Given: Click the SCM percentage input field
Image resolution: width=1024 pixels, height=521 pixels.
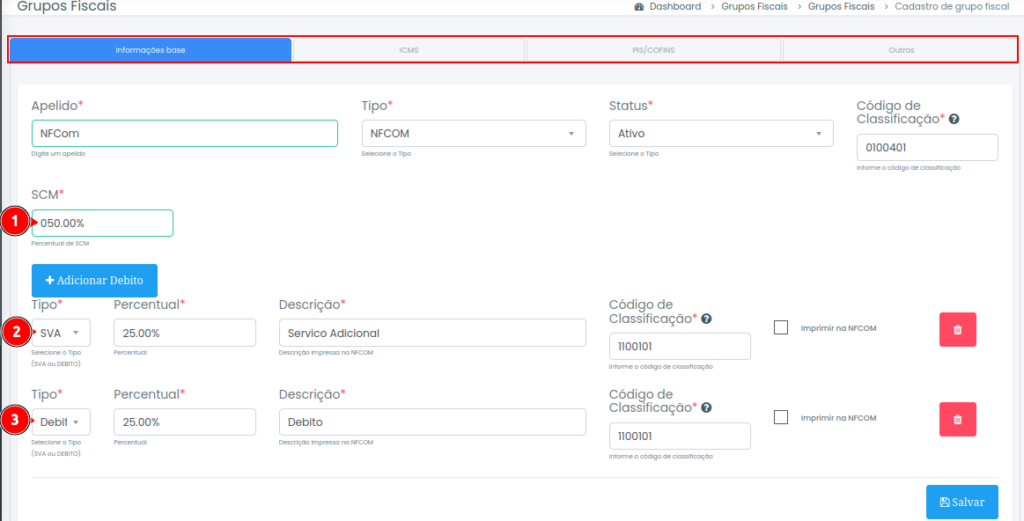Looking at the screenshot, I should pos(104,223).
